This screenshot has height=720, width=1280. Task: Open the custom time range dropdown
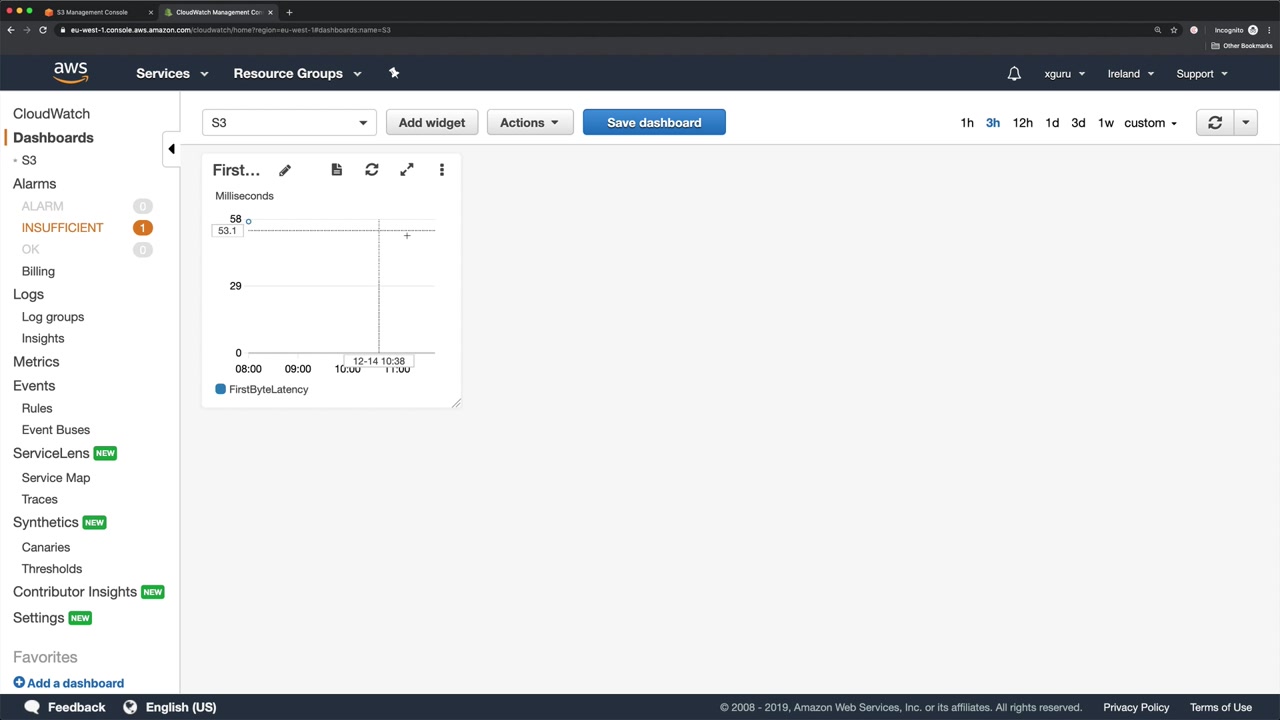point(1150,123)
